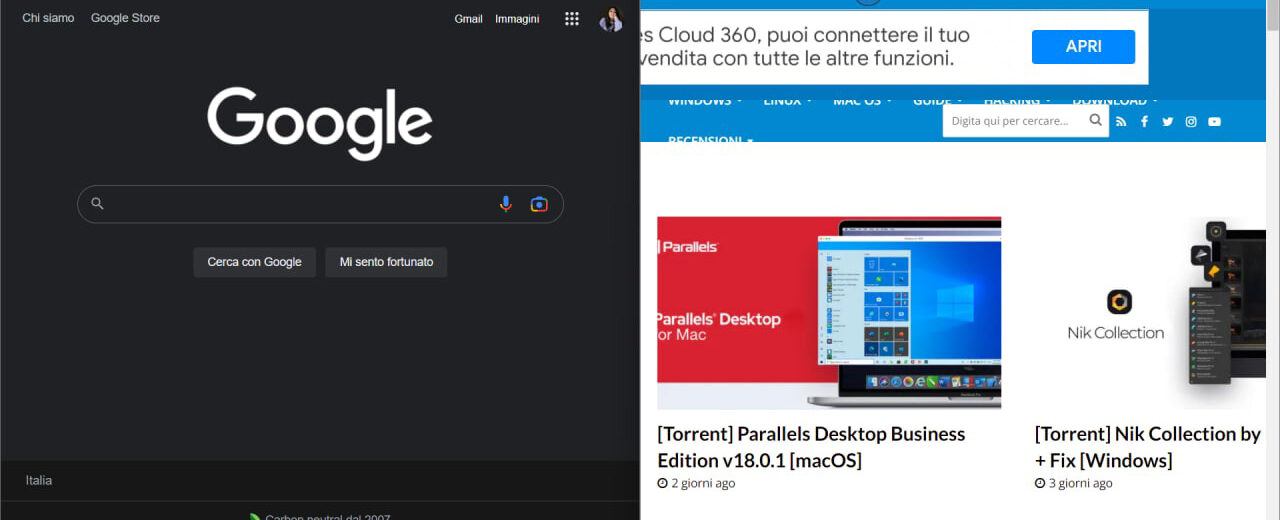This screenshot has width=1280, height=520.
Task: Open the Google account profile avatar
Action: 611,19
